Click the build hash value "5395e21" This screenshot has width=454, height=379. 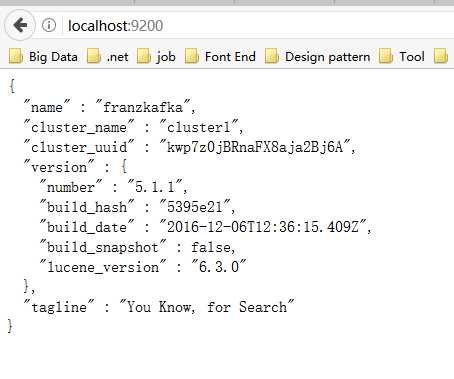(195, 207)
